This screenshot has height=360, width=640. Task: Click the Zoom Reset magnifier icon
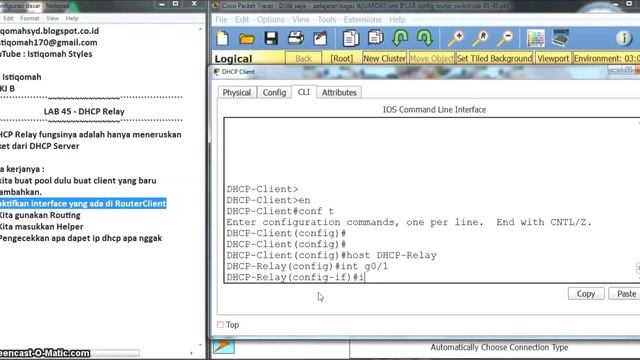[480, 38]
